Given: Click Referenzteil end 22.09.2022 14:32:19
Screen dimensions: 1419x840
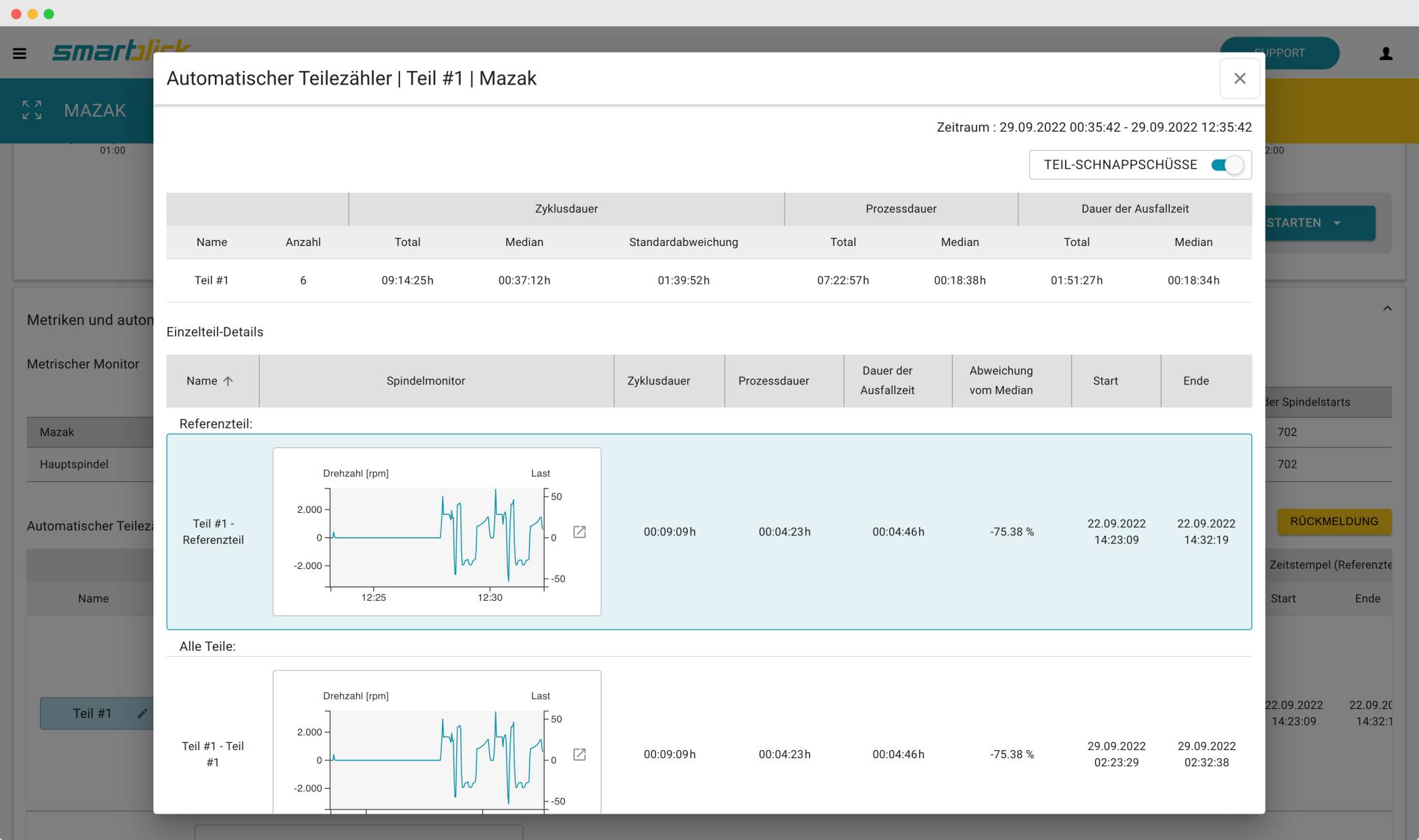Looking at the screenshot, I should [1206, 532].
